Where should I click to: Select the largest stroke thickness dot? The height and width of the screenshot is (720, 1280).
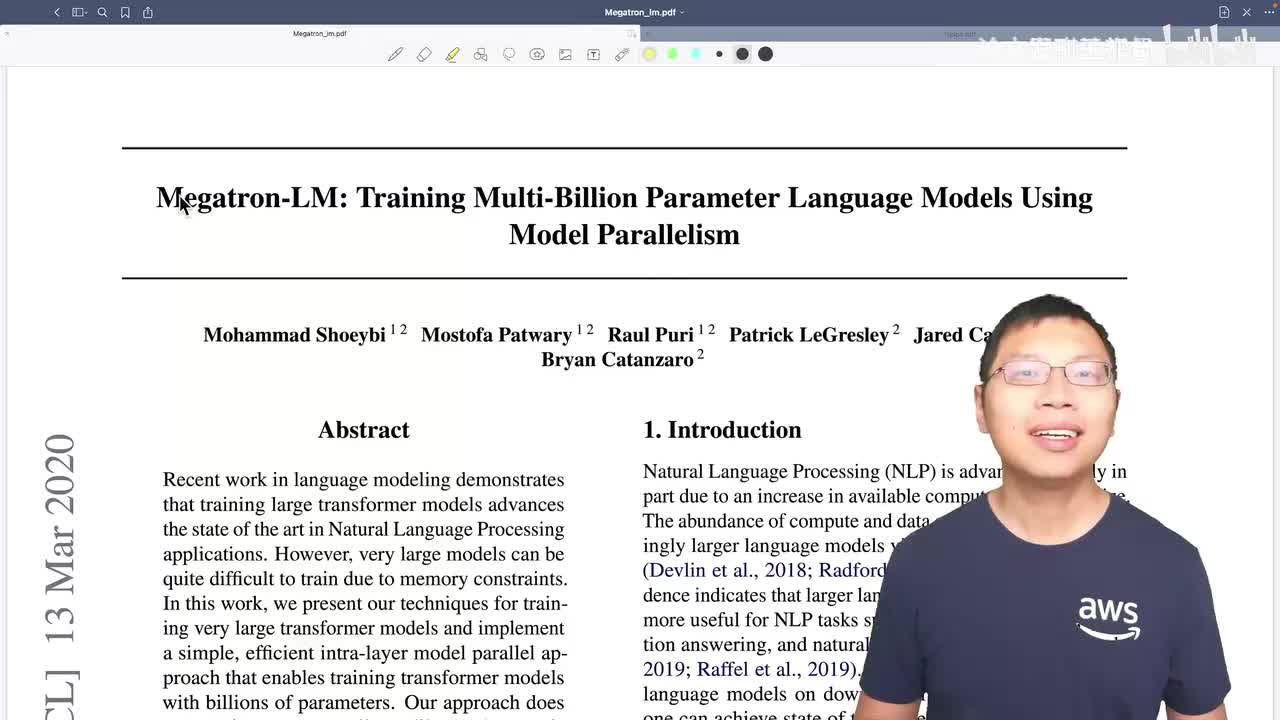coord(765,54)
